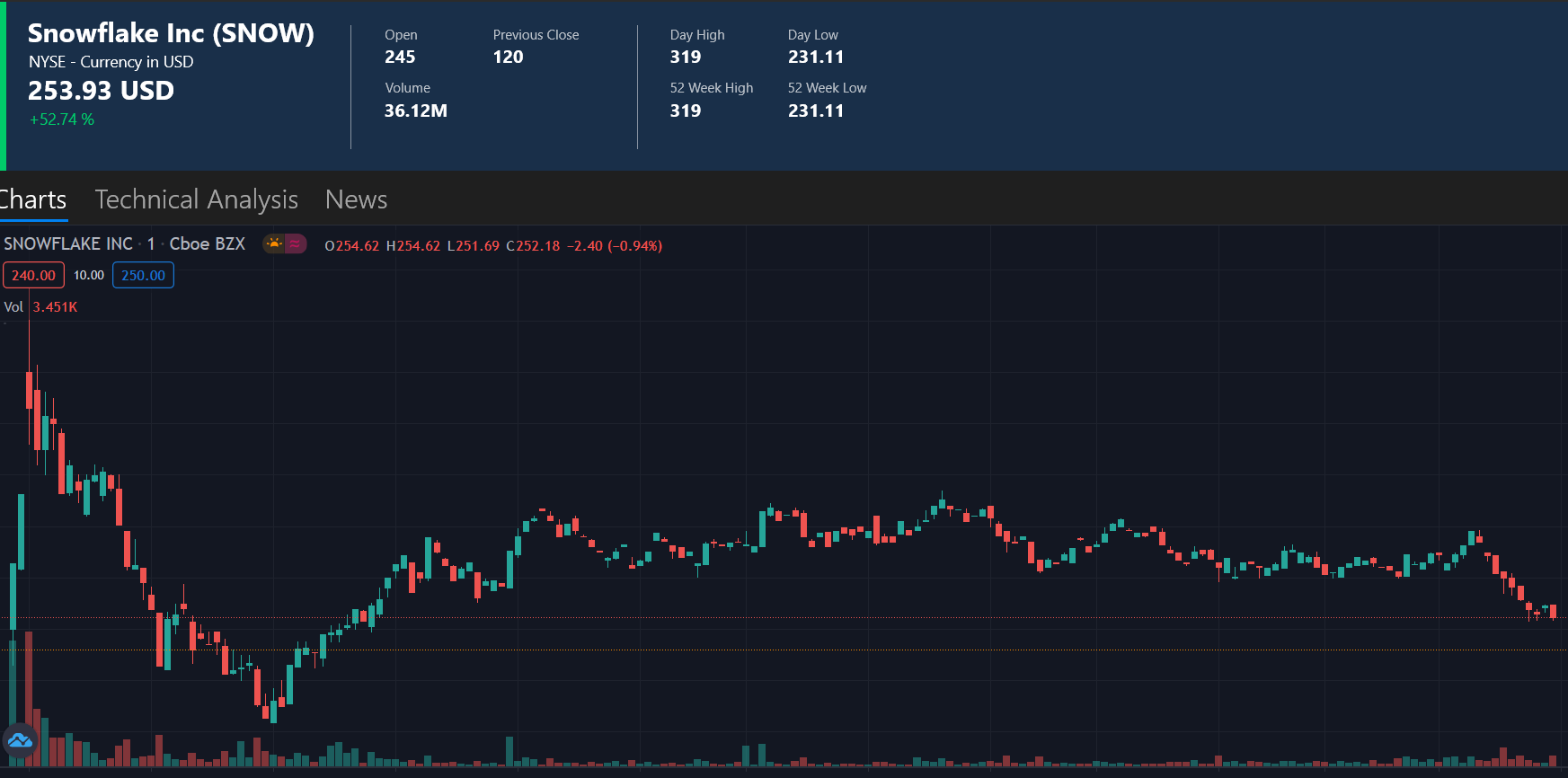Click the pre-market sun session icon
This screenshot has height=778, width=1568.
[x=274, y=243]
